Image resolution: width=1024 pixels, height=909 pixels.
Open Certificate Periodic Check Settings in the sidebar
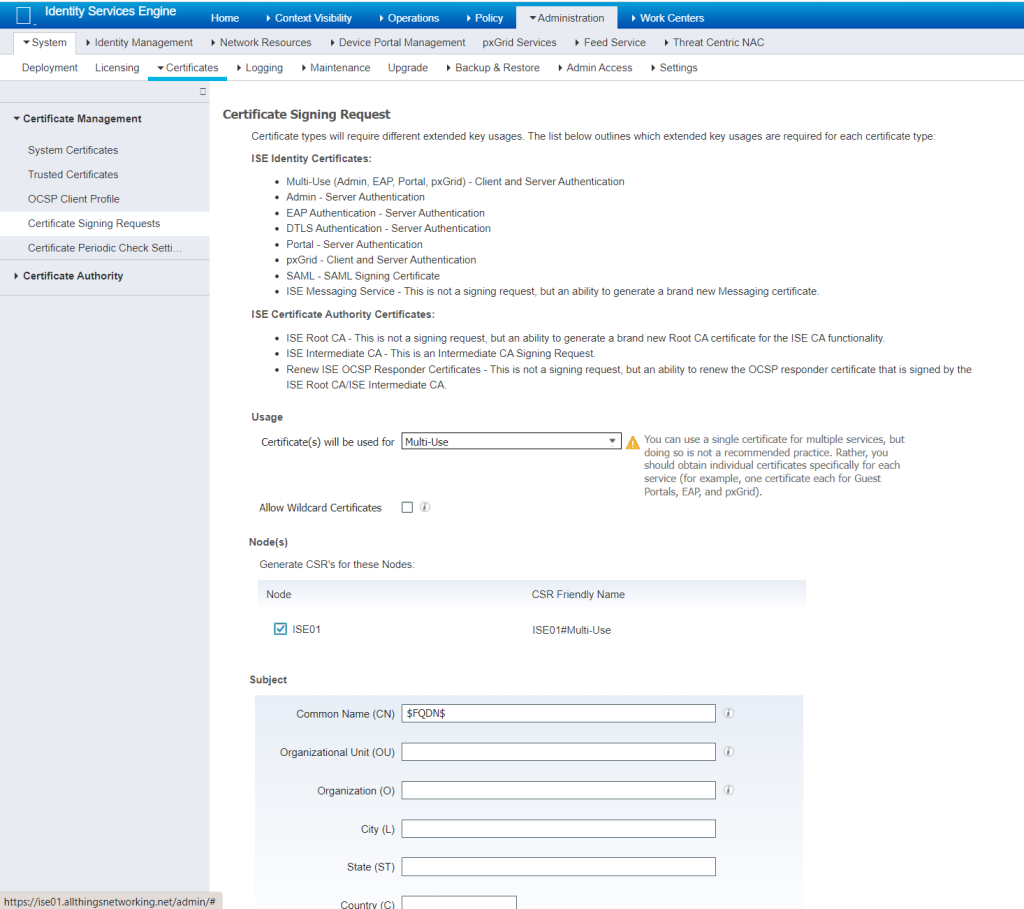coord(104,248)
